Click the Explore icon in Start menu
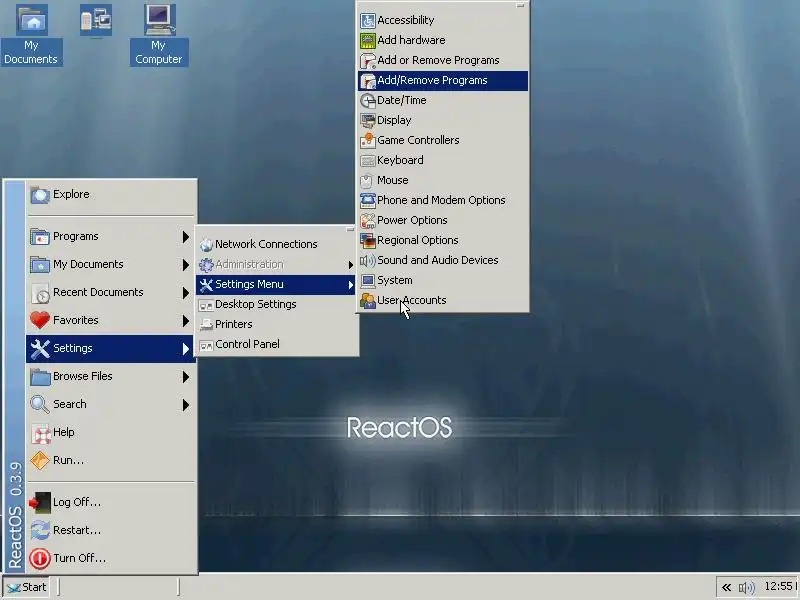This screenshot has width=800, height=600. click(40, 194)
